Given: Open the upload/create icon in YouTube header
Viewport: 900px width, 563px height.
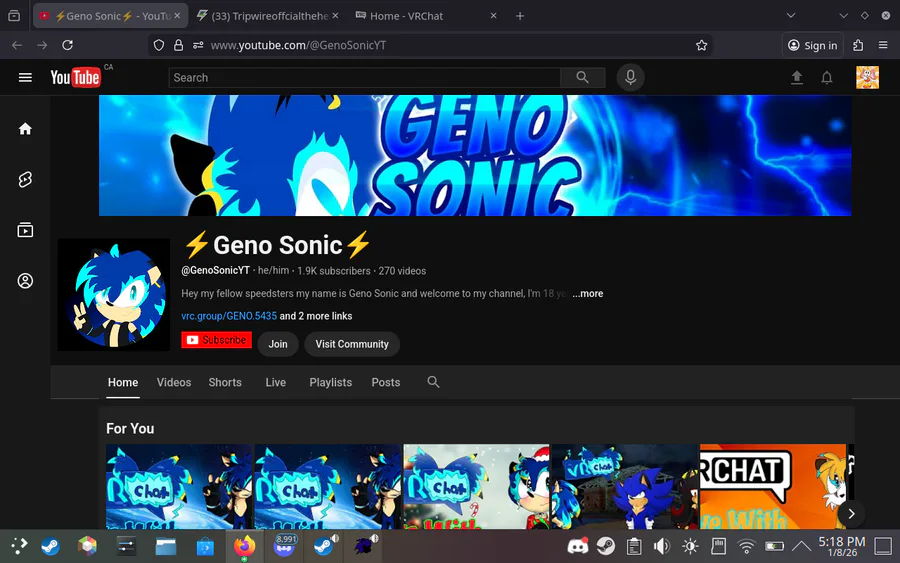Looking at the screenshot, I should click(x=797, y=77).
